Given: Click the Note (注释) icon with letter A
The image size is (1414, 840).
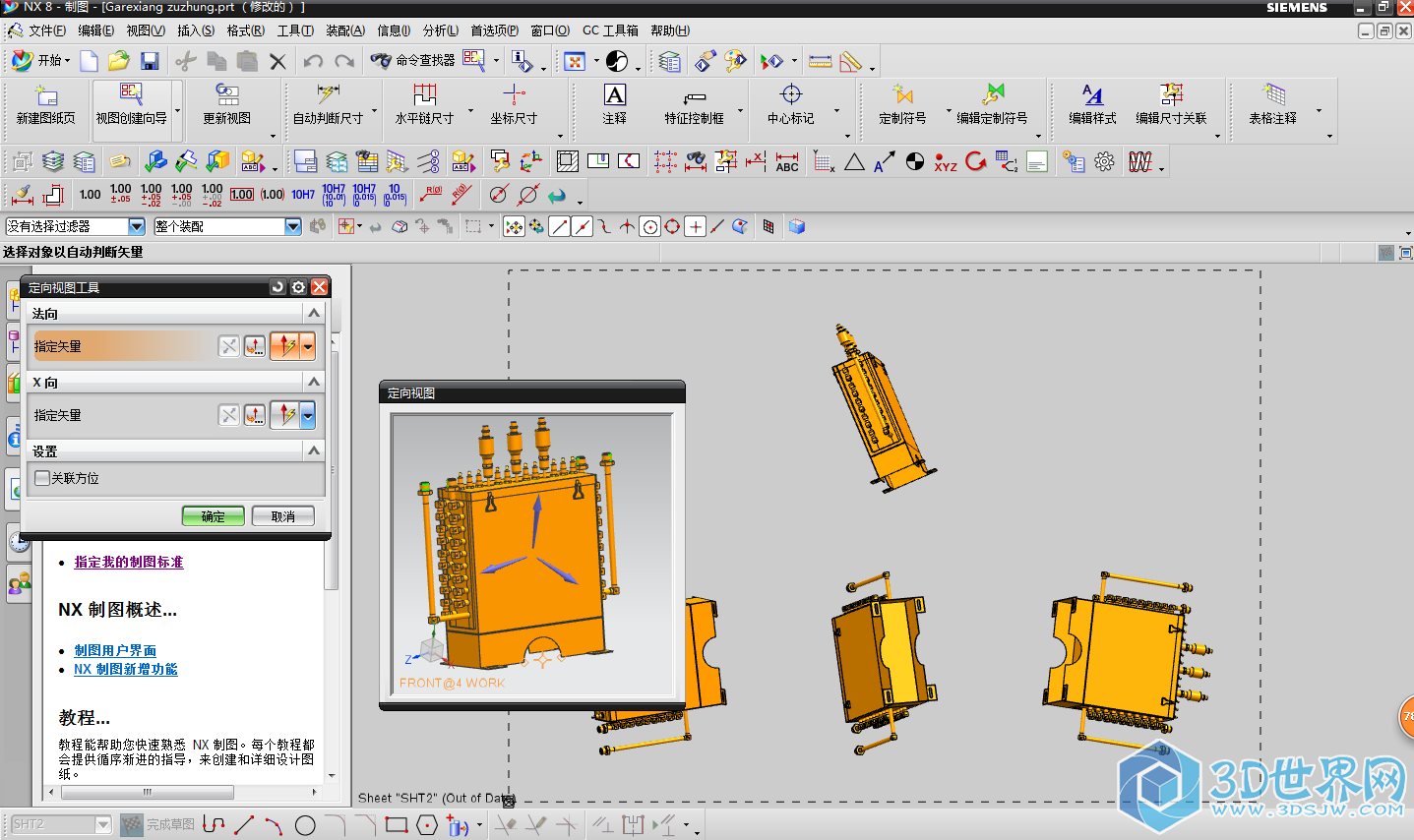Looking at the screenshot, I should point(614,94).
